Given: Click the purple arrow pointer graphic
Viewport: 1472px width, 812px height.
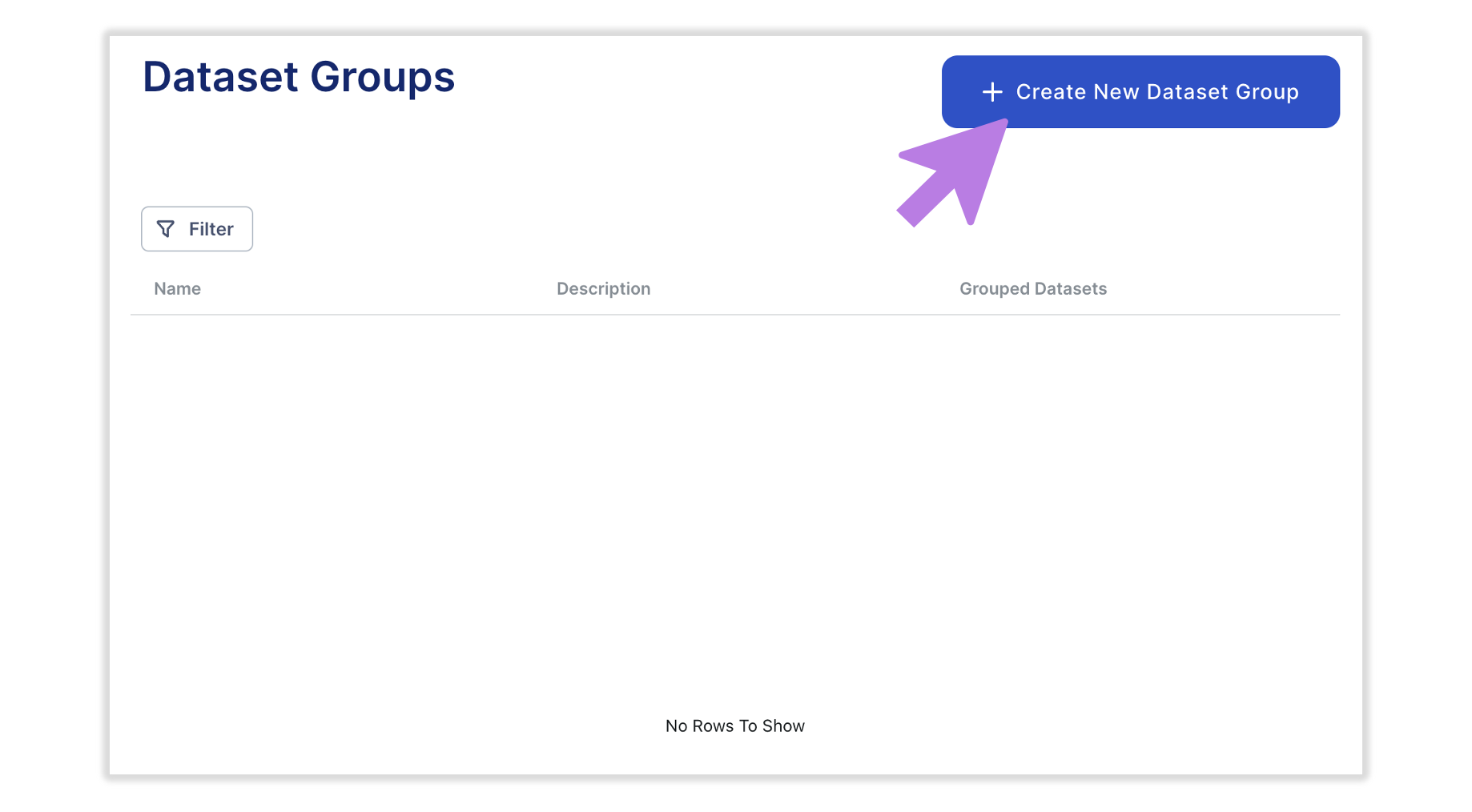Looking at the screenshot, I should [952, 173].
